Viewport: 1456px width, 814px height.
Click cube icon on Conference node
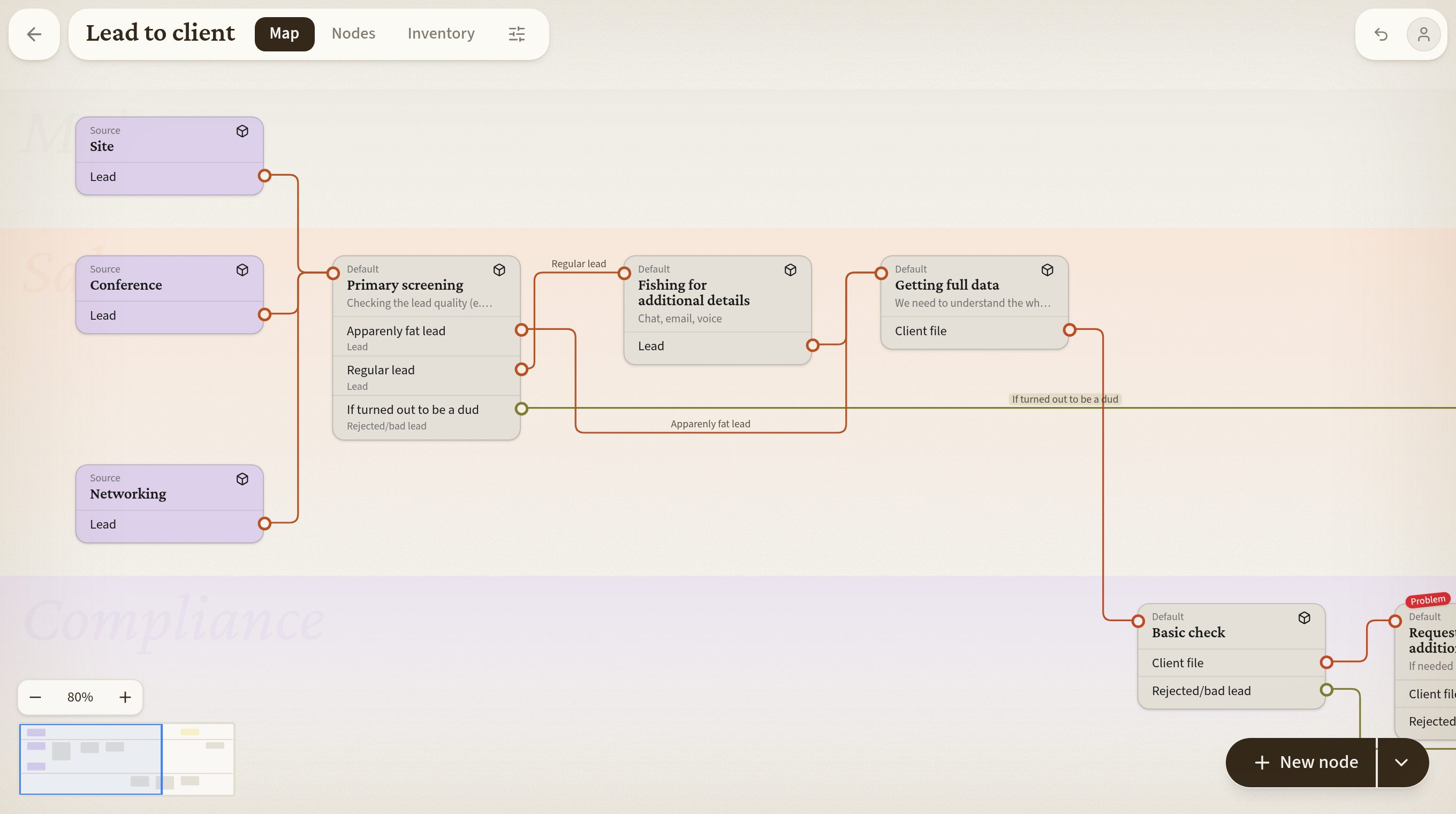tap(242, 270)
